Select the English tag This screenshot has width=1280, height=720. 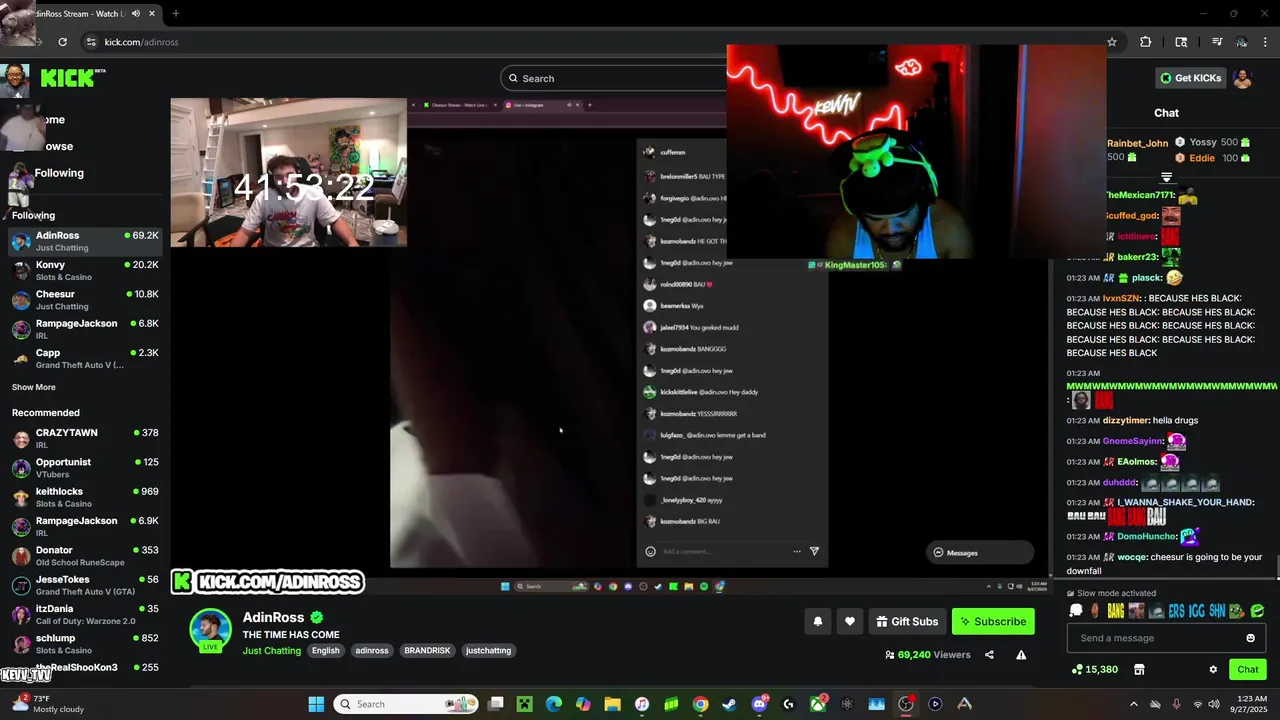pos(325,650)
